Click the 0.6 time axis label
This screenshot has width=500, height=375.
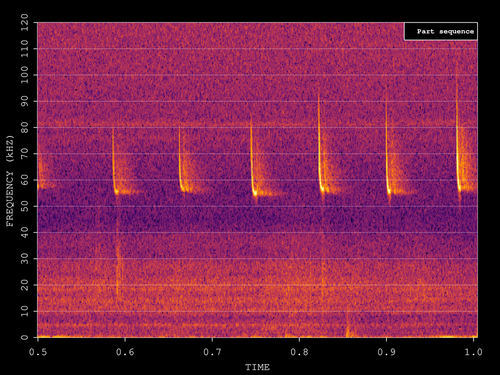[x=125, y=352]
